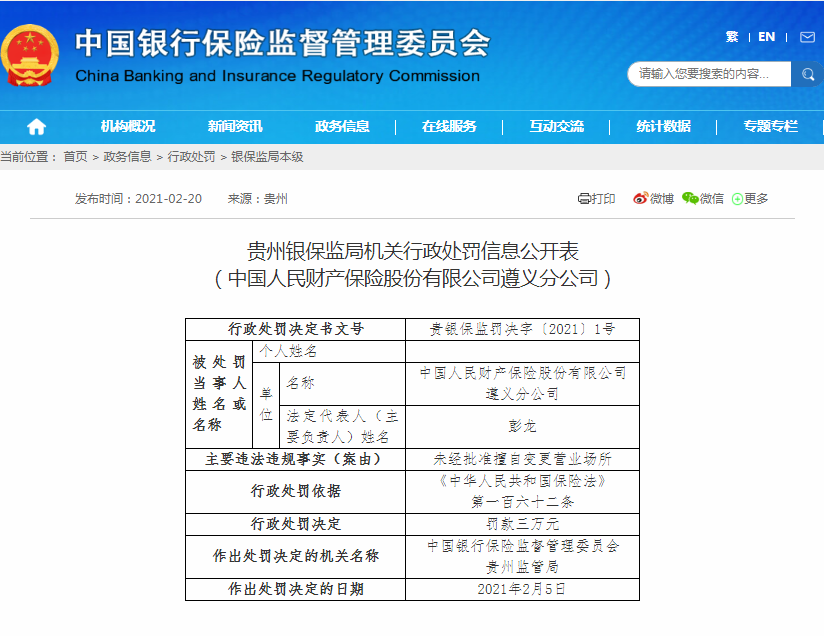
Task: Share via the Weibo icon
Action: tap(640, 198)
